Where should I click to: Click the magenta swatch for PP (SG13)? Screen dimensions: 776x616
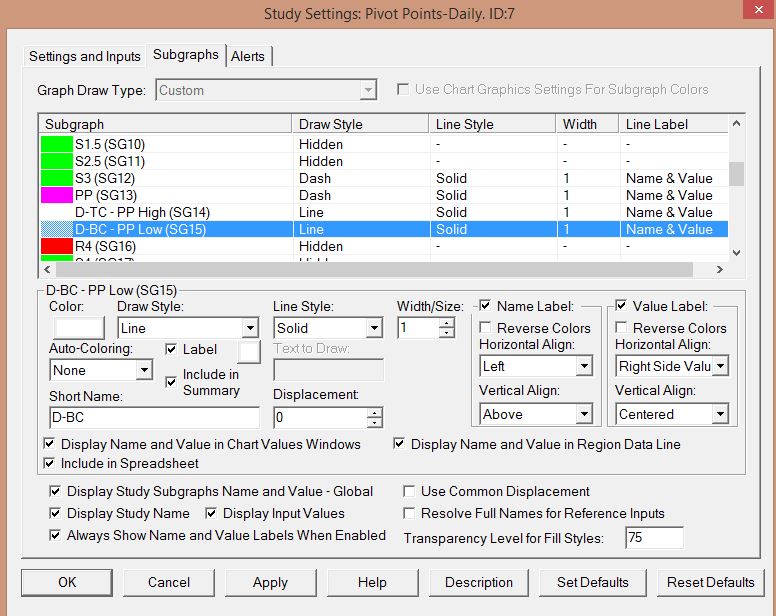point(56,195)
